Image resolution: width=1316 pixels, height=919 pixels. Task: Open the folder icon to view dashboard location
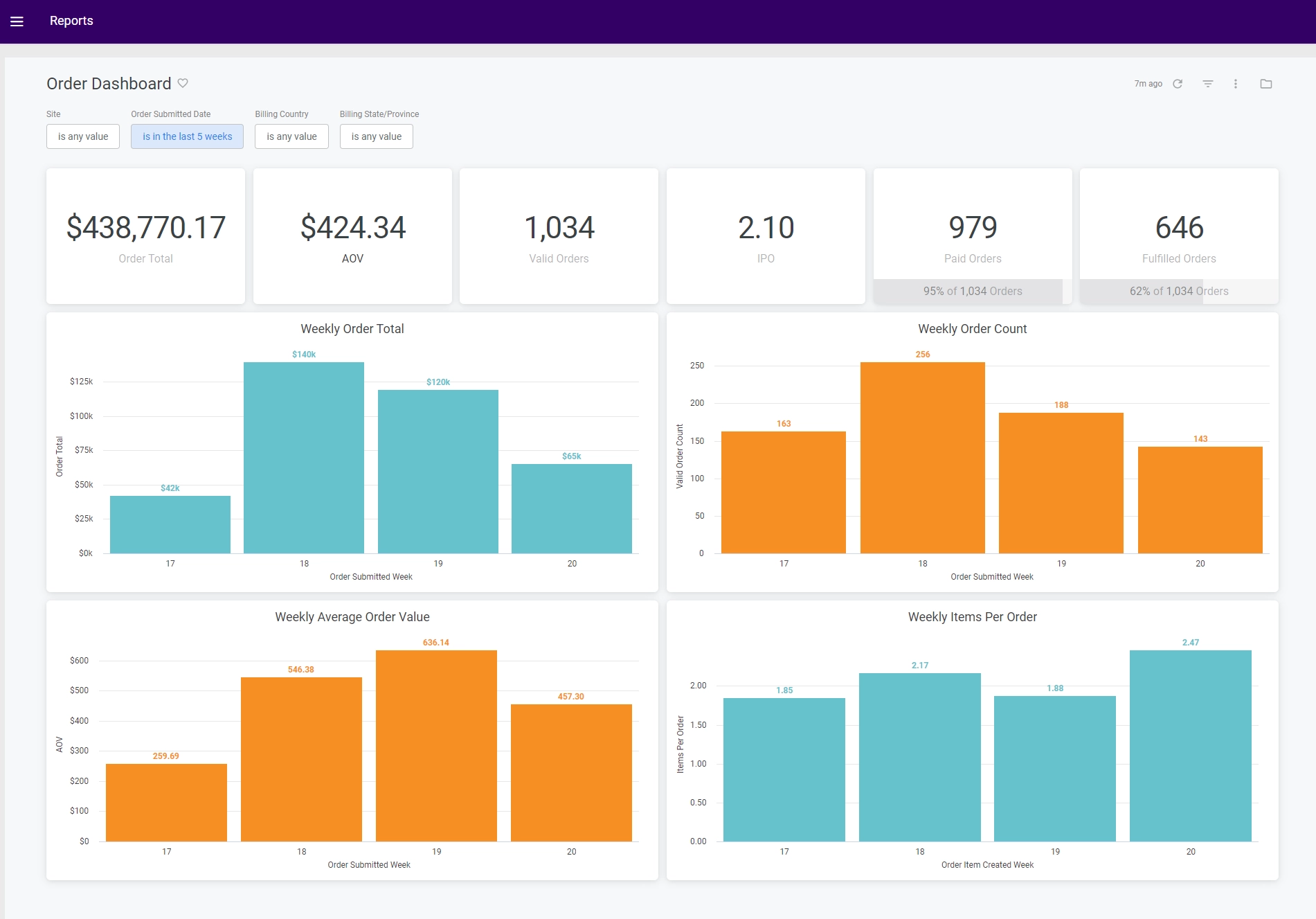(1265, 83)
